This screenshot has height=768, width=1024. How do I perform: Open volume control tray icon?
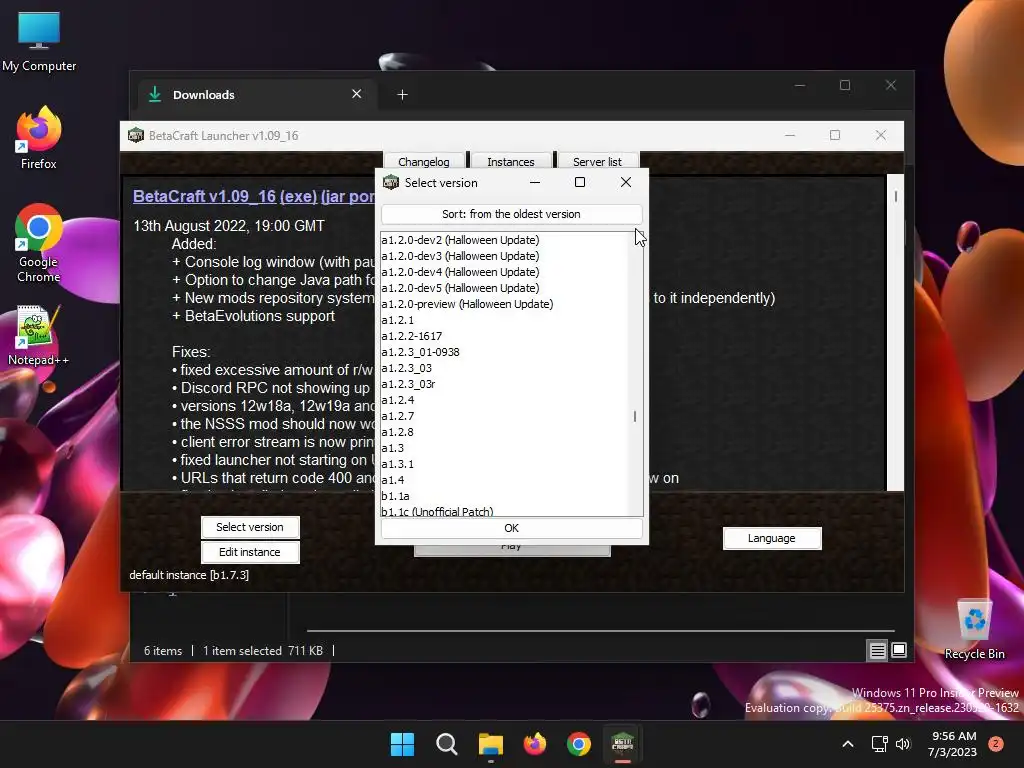pos(903,744)
